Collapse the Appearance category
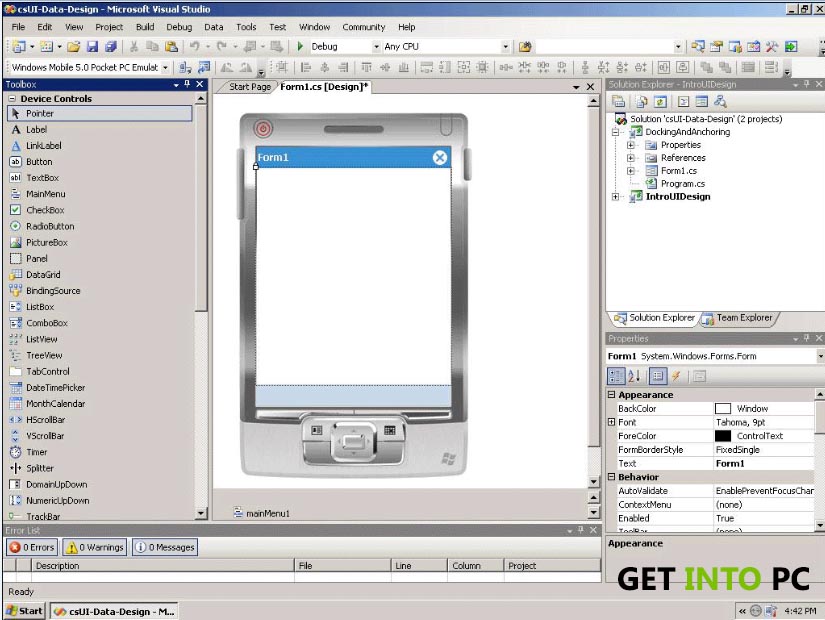The width and height of the screenshot is (825, 620). tap(611, 394)
